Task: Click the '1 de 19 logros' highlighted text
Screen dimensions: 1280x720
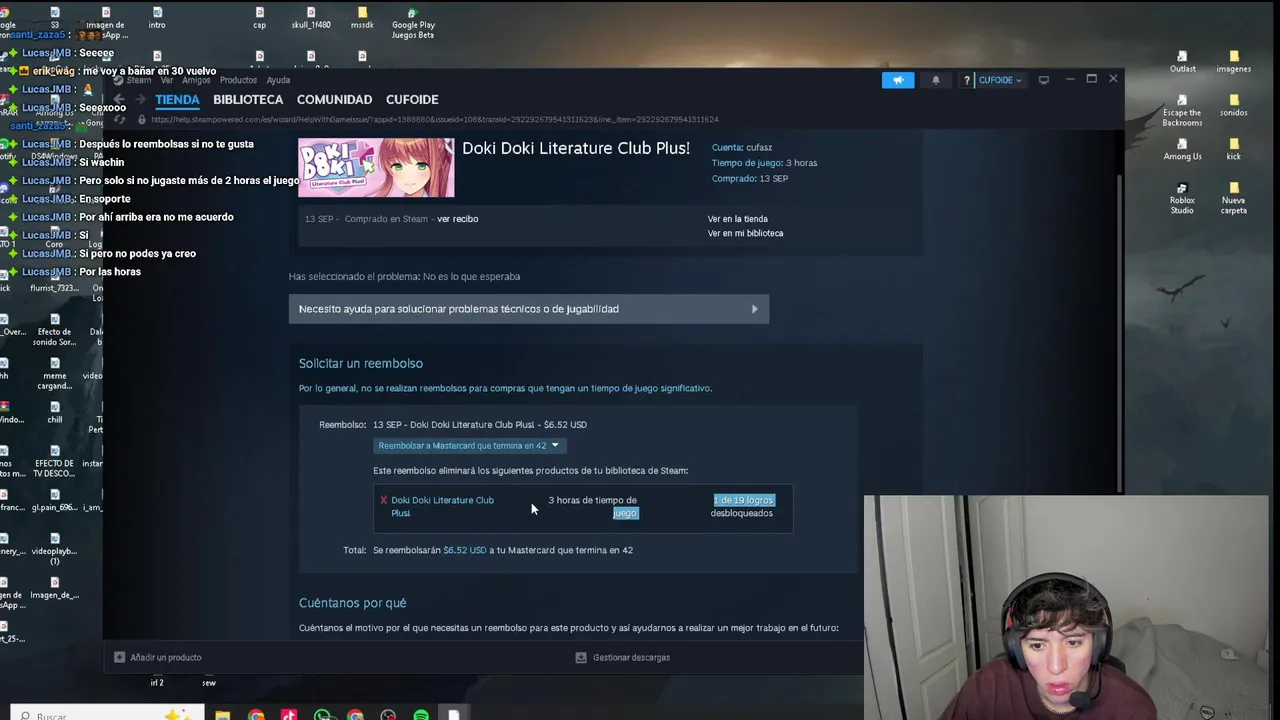Action: click(x=743, y=500)
